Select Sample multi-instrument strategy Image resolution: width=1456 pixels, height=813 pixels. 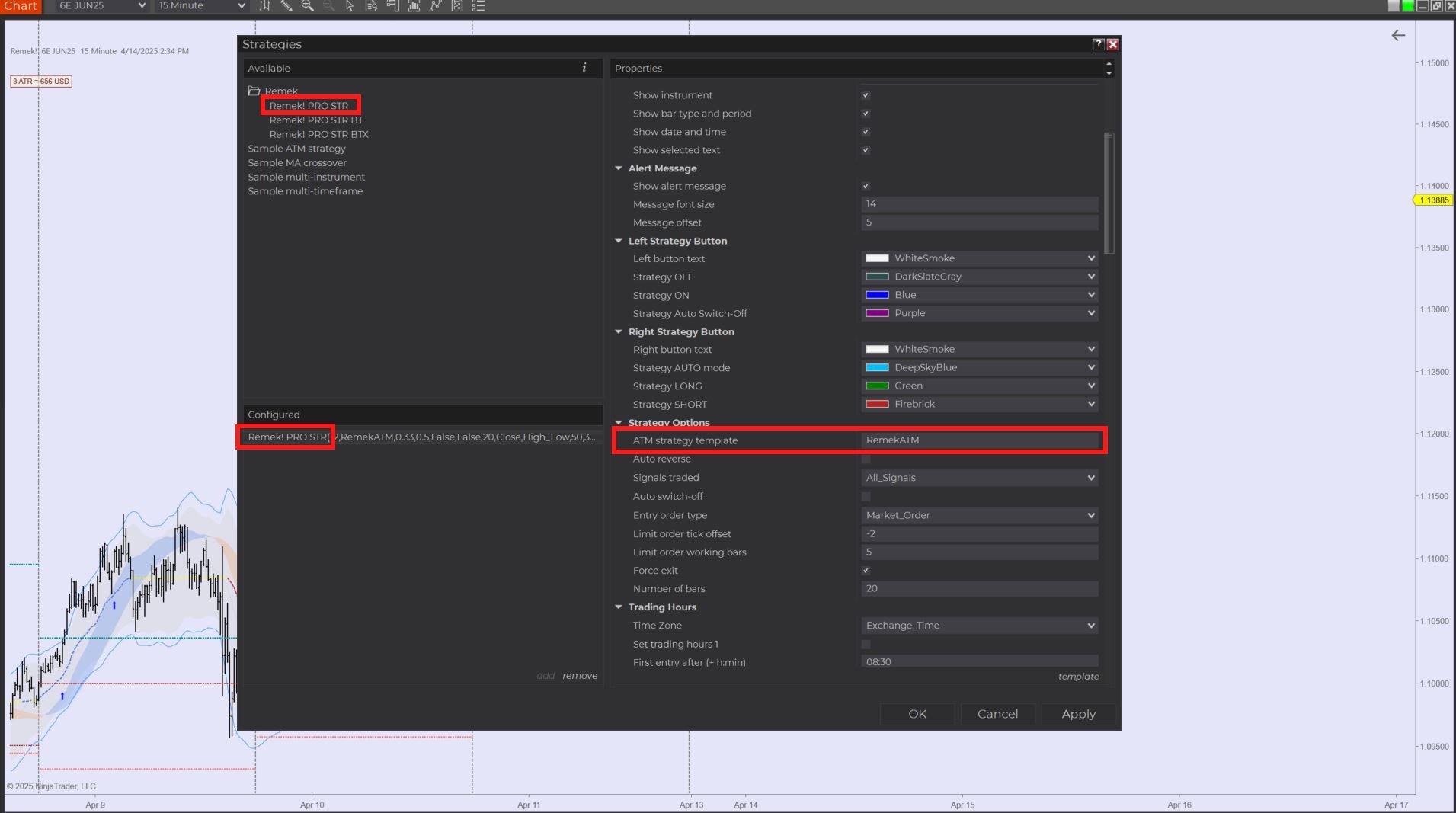tap(306, 177)
